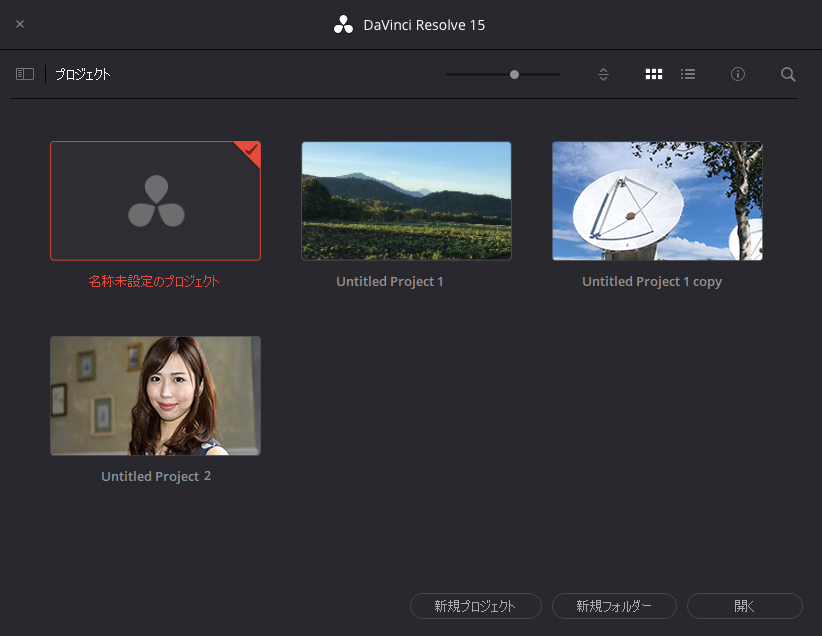Show the project info panel
Screen dimensions: 822x636
click(738, 74)
